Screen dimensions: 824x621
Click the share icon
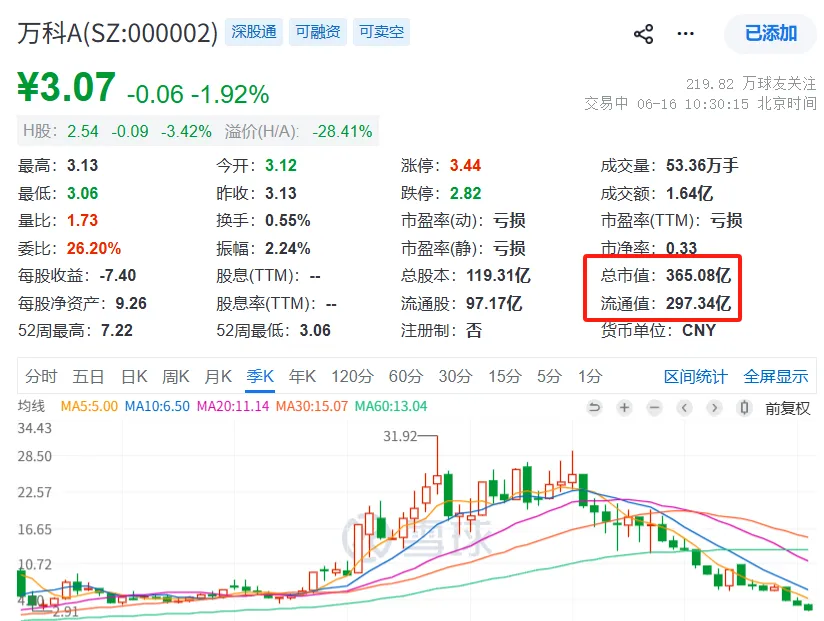[643, 34]
